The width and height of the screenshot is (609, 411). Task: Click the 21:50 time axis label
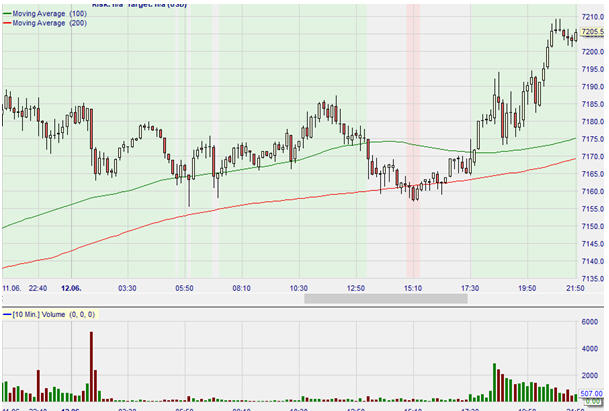point(575,288)
